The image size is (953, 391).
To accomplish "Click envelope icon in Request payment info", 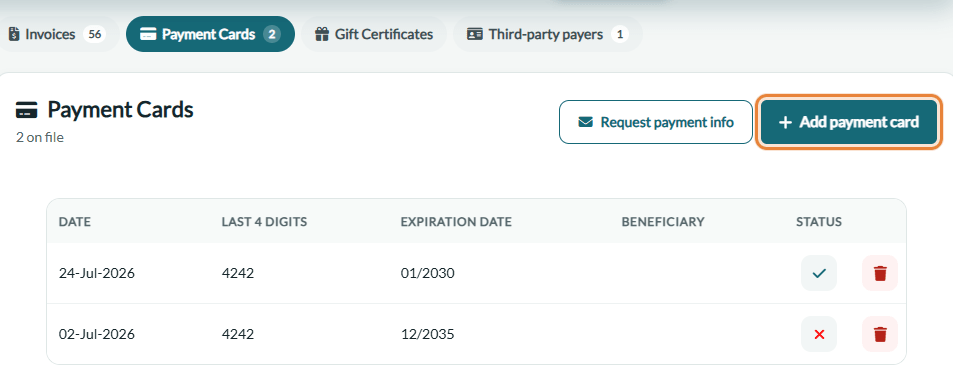I will (585, 122).
